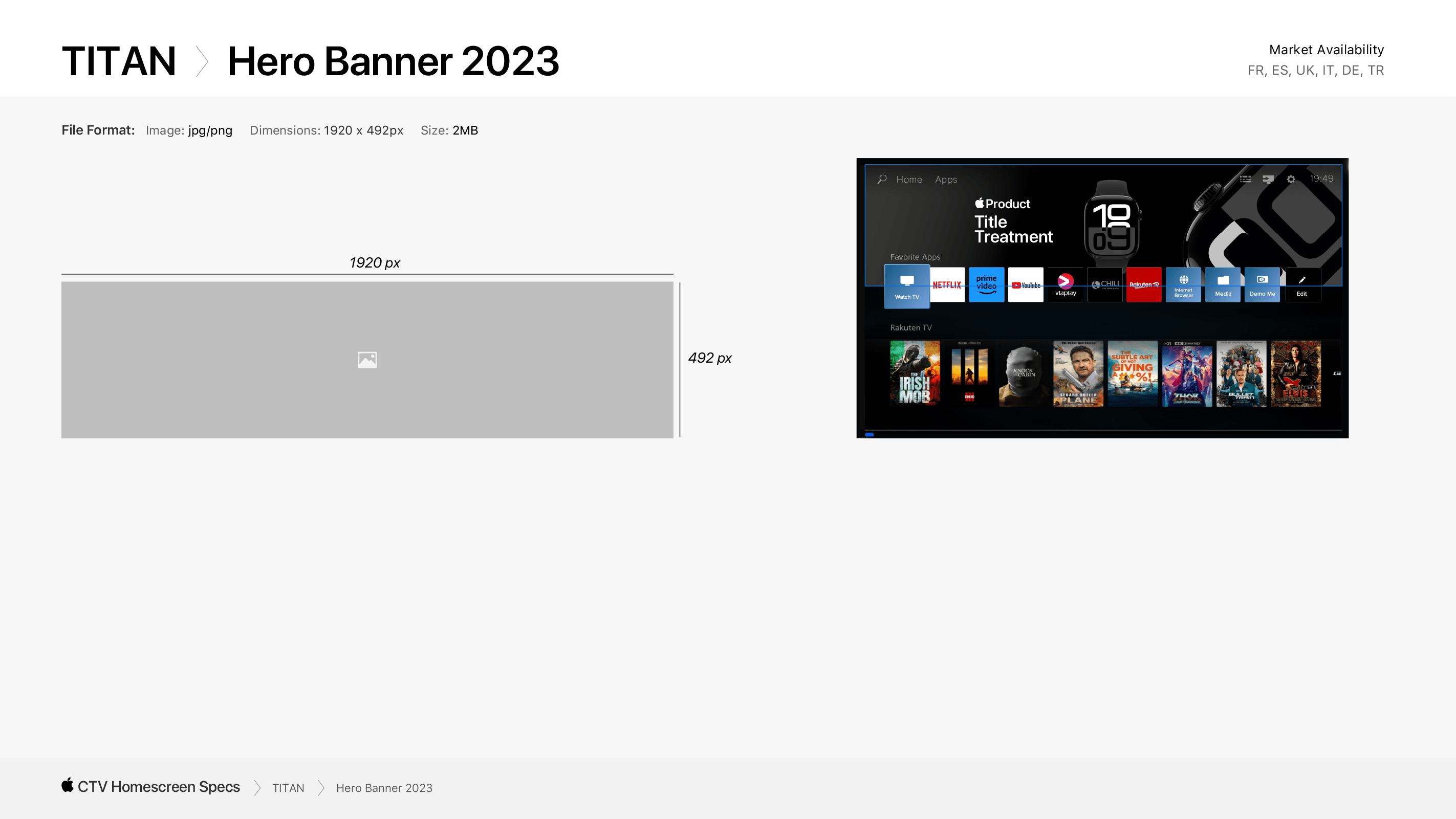Open the settings gear icon on TV
Viewport: 1456px width, 819px height.
(x=1291, y=179)
